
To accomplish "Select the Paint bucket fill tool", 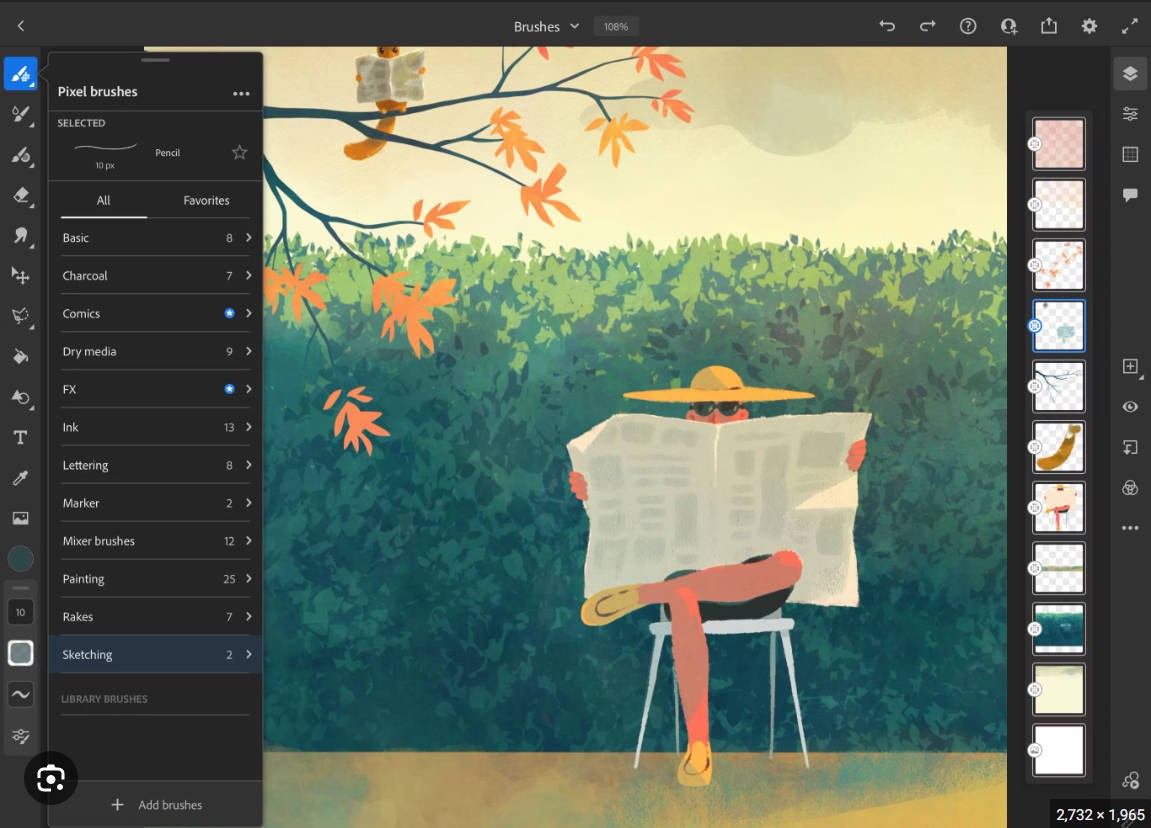I will pos(20,356).
